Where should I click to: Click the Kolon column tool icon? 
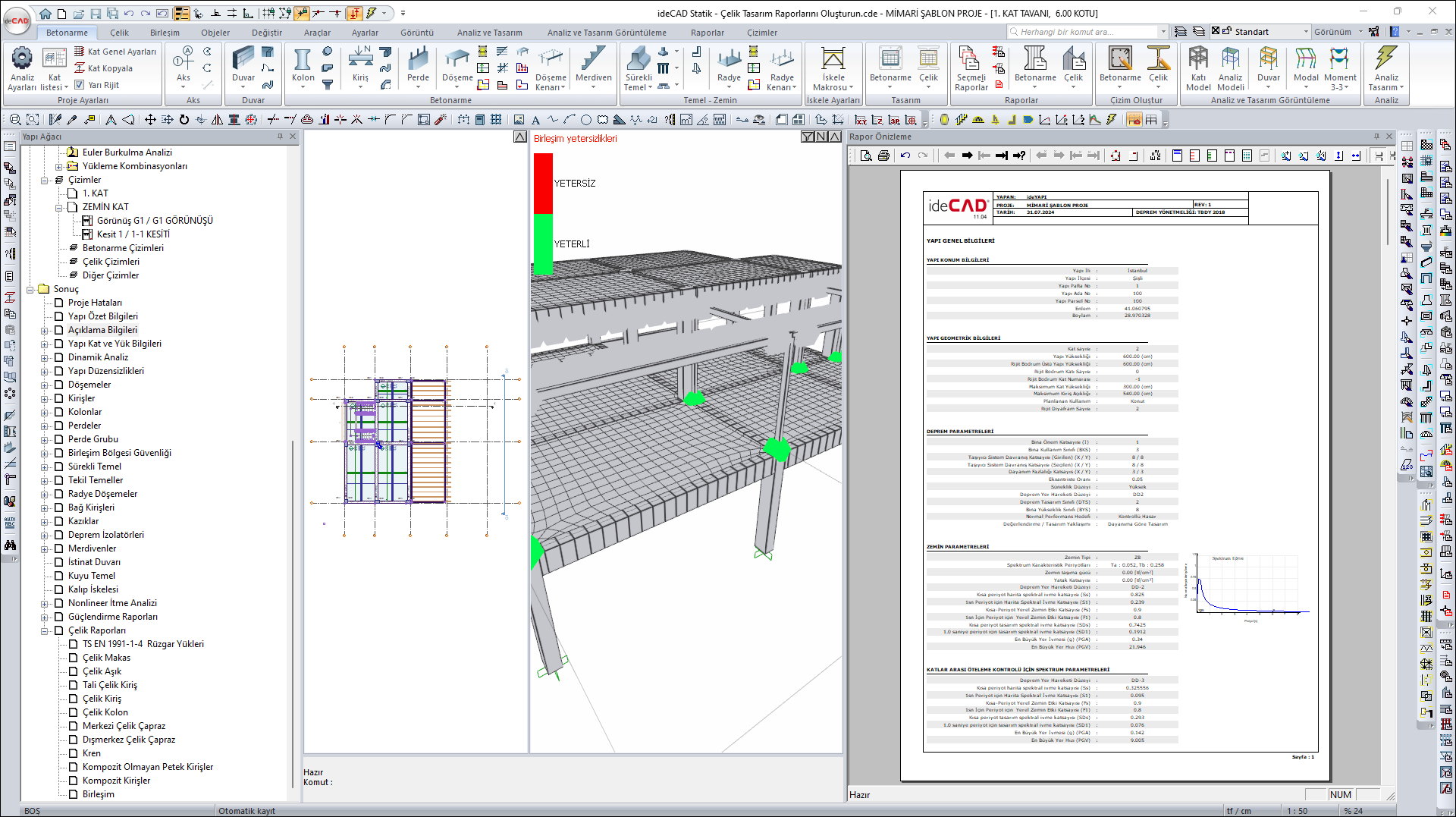coord(303,61)
